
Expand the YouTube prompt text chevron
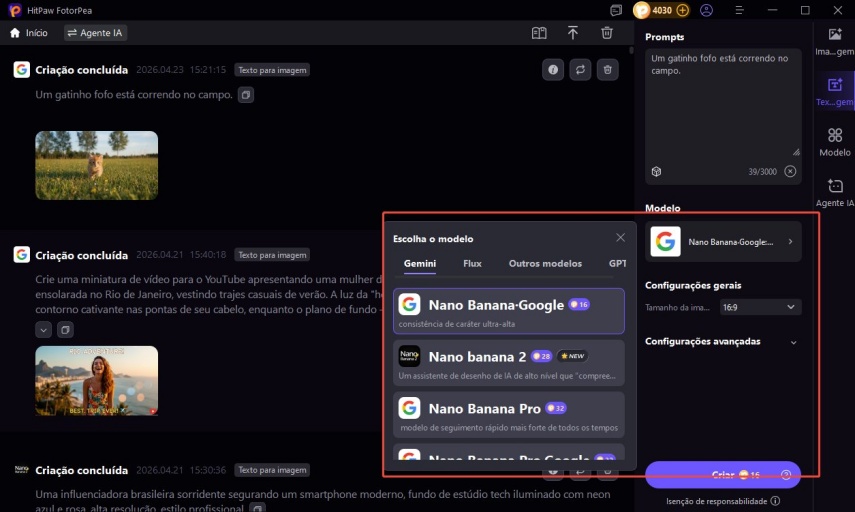point(44,330)
